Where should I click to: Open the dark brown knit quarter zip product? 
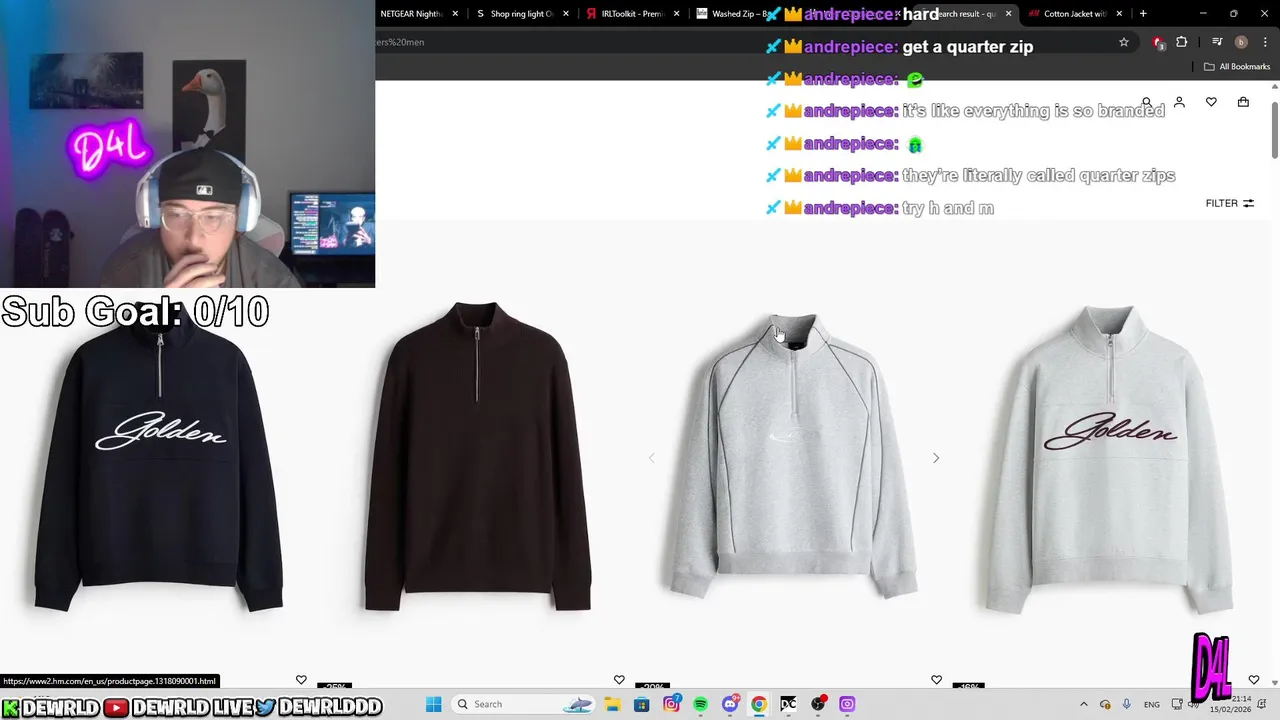click(477, 457)
